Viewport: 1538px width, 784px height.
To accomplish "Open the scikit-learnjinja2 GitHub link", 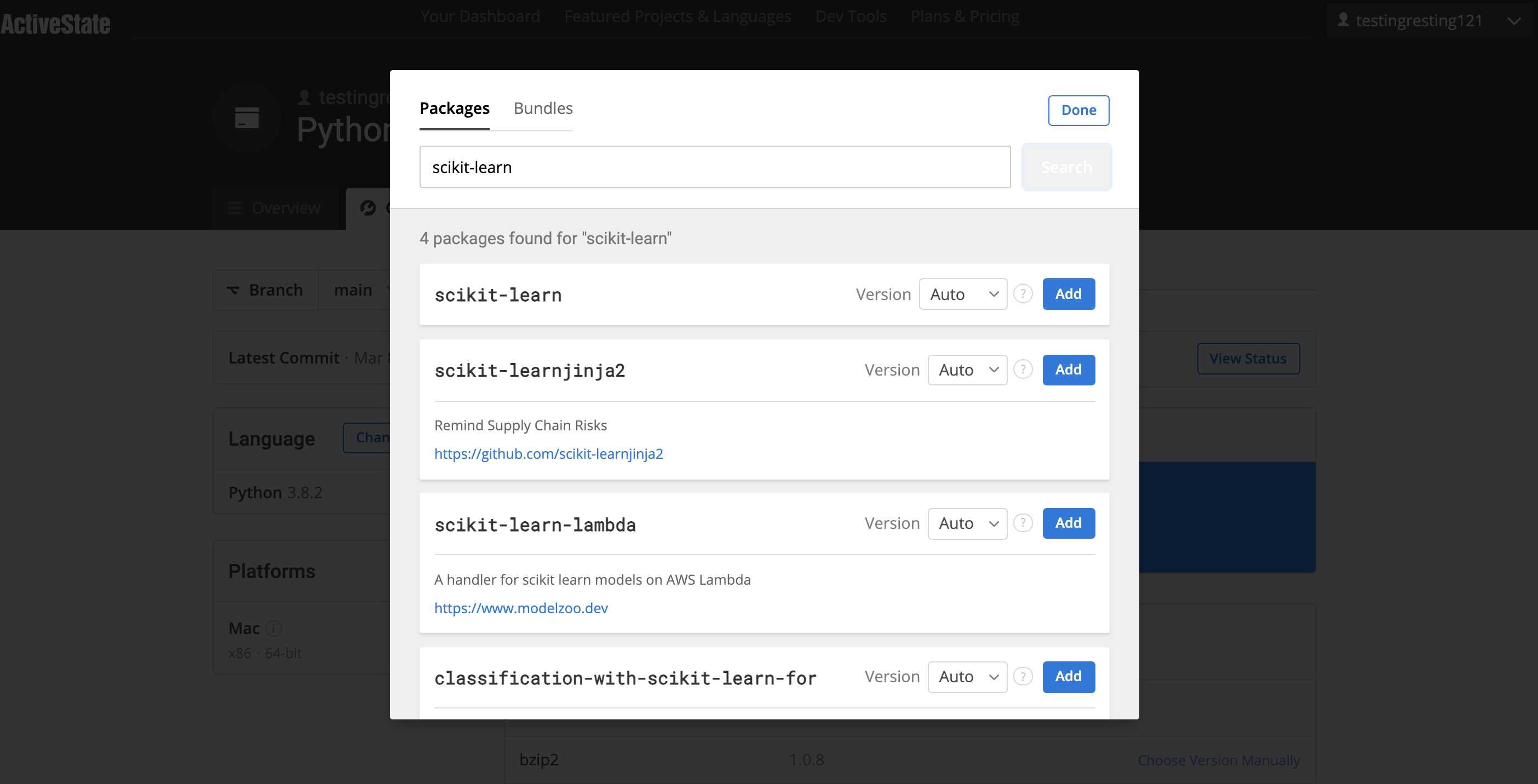I will (549, 453).
